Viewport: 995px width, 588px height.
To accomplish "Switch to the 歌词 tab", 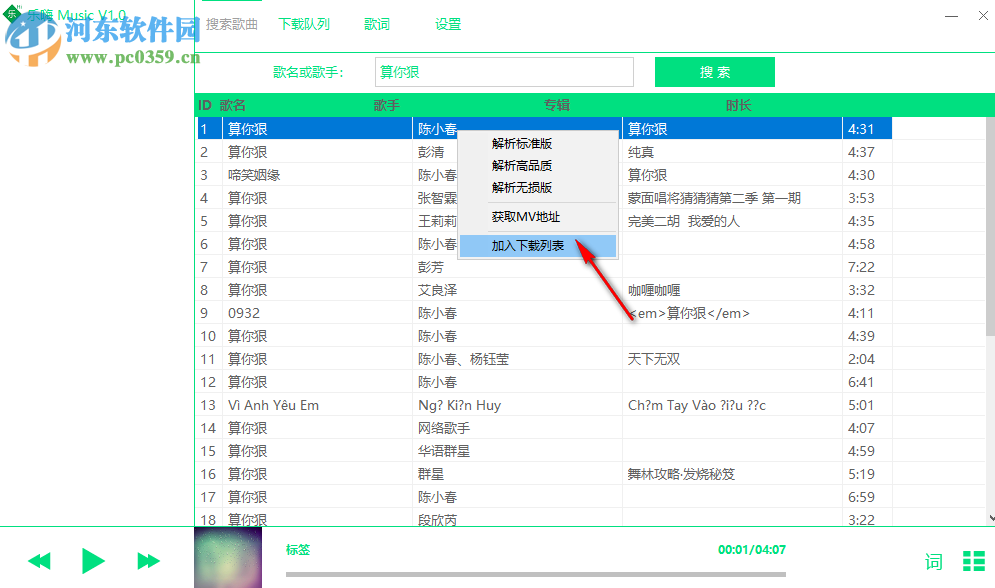I will point(377,24).
